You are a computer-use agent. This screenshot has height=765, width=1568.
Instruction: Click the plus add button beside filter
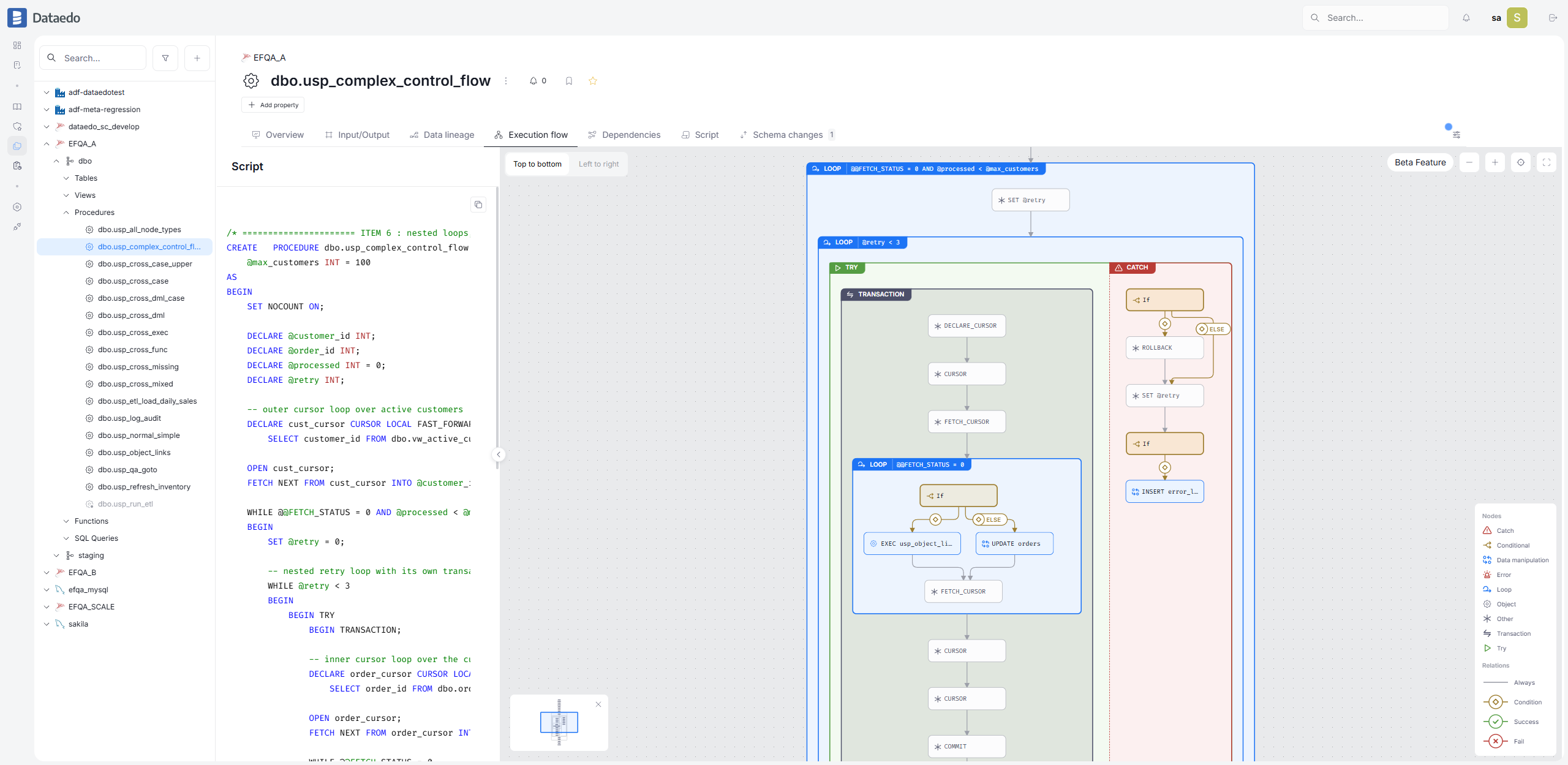tap(197, 58)
